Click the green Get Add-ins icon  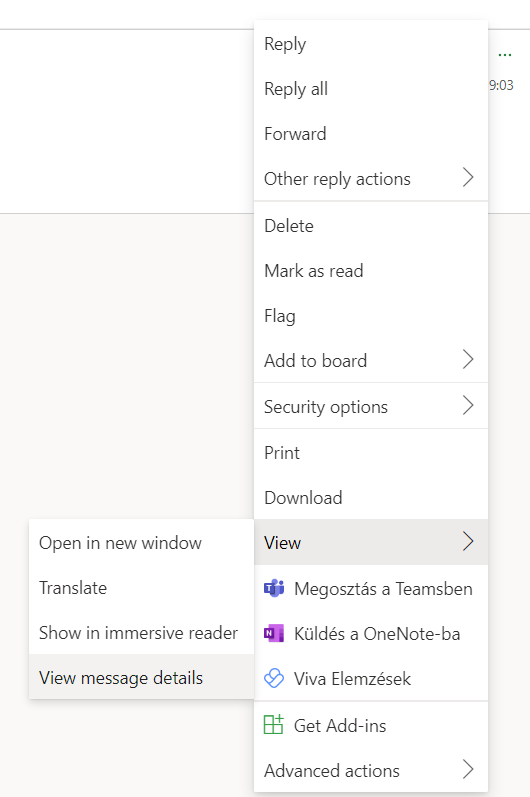pos(274,725)
